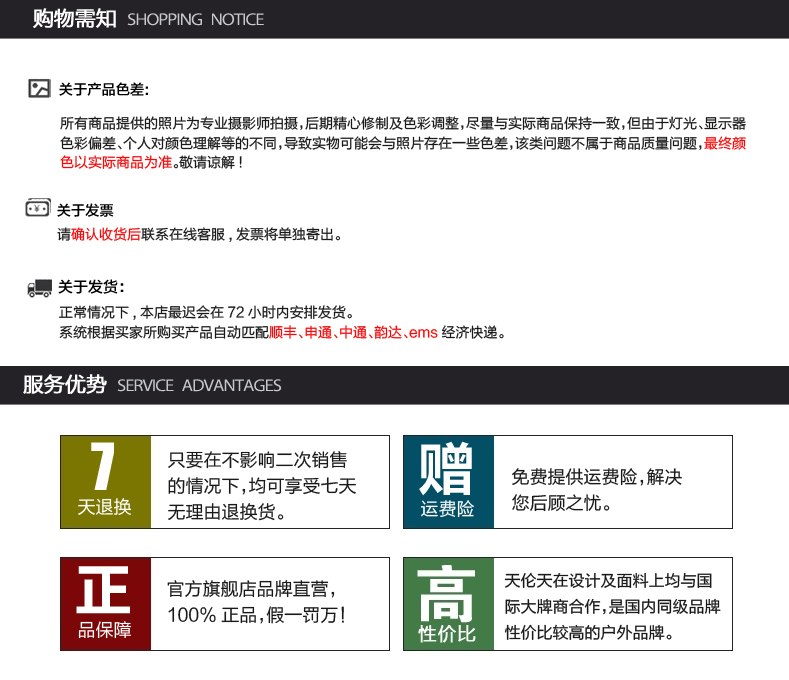789x680 pixels.
Task: Click the text 发票将单独寄出
Action: click(x=289, y=235)
